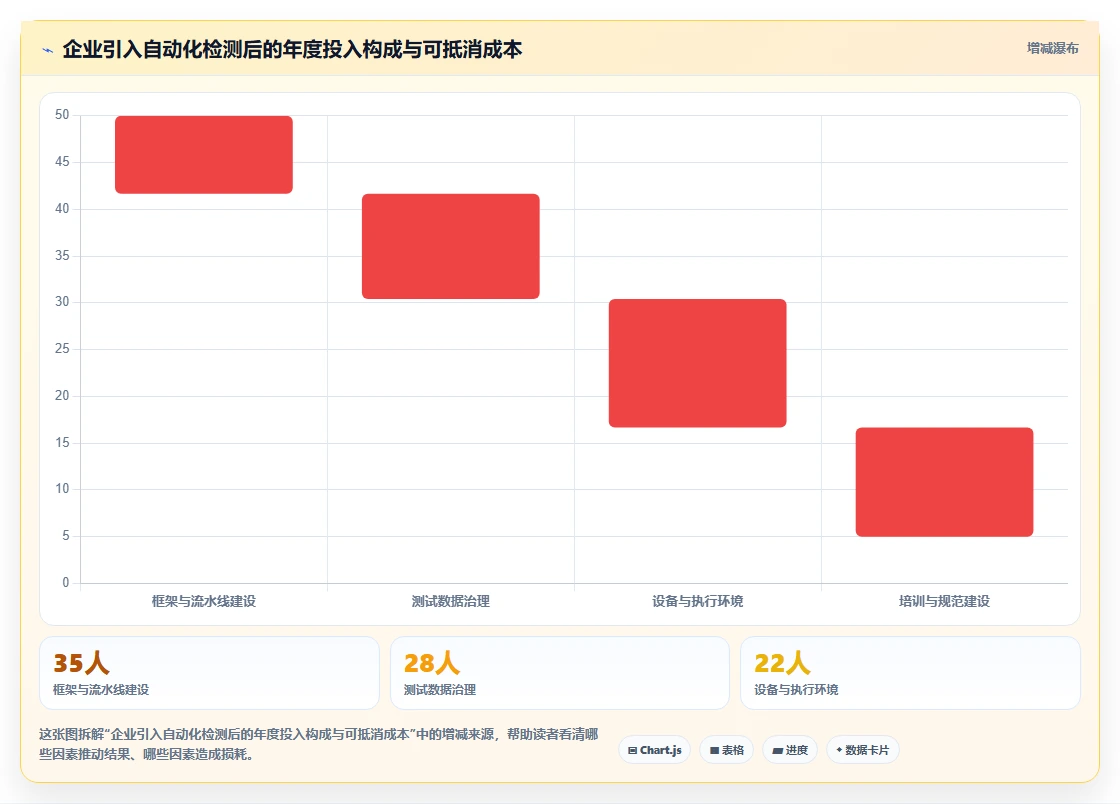
Task: Click y-axis tick value 40
Action: point(62,208)
